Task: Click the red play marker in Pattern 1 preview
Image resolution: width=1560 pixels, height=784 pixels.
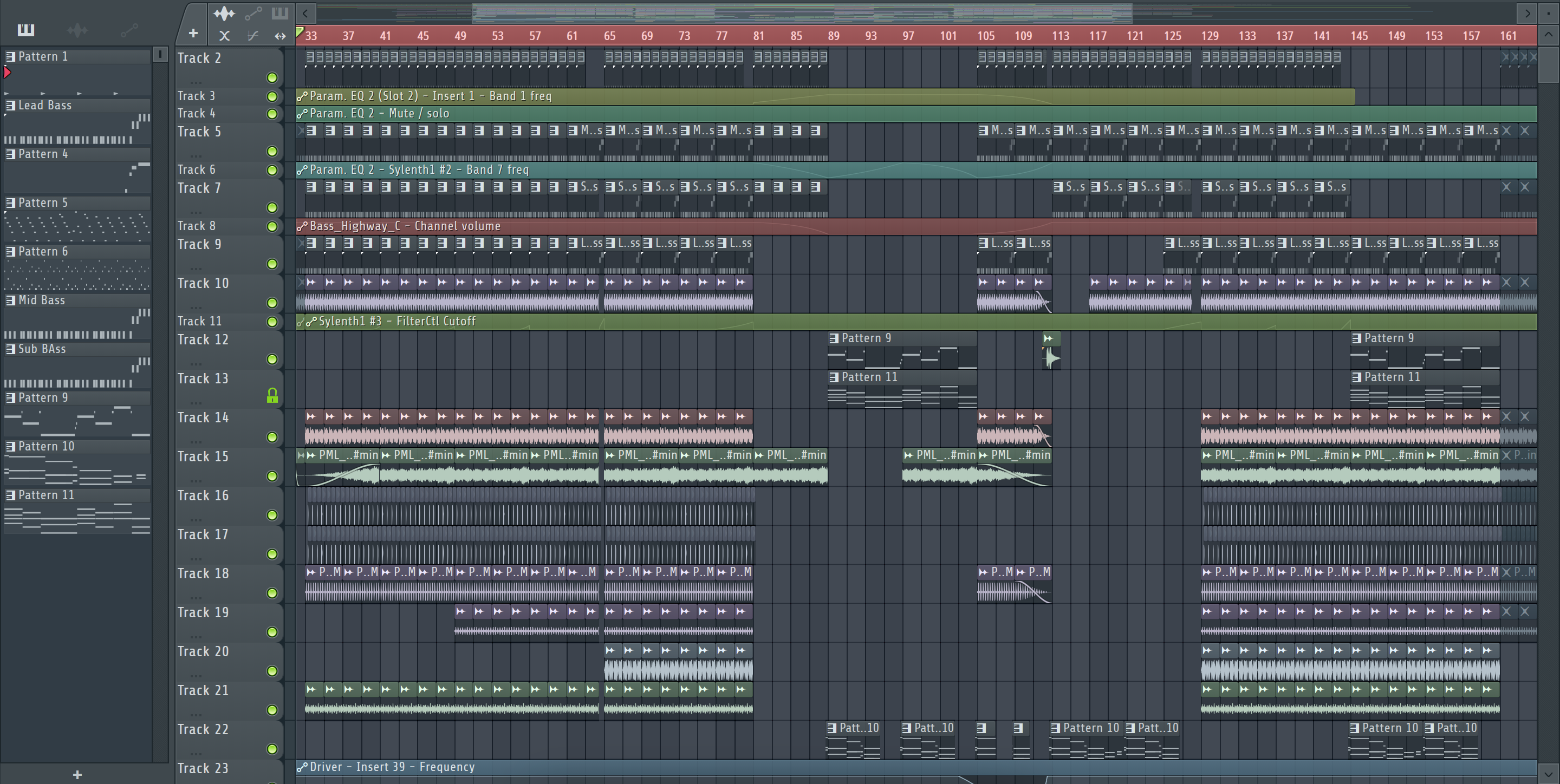Action: pos(7,73)
